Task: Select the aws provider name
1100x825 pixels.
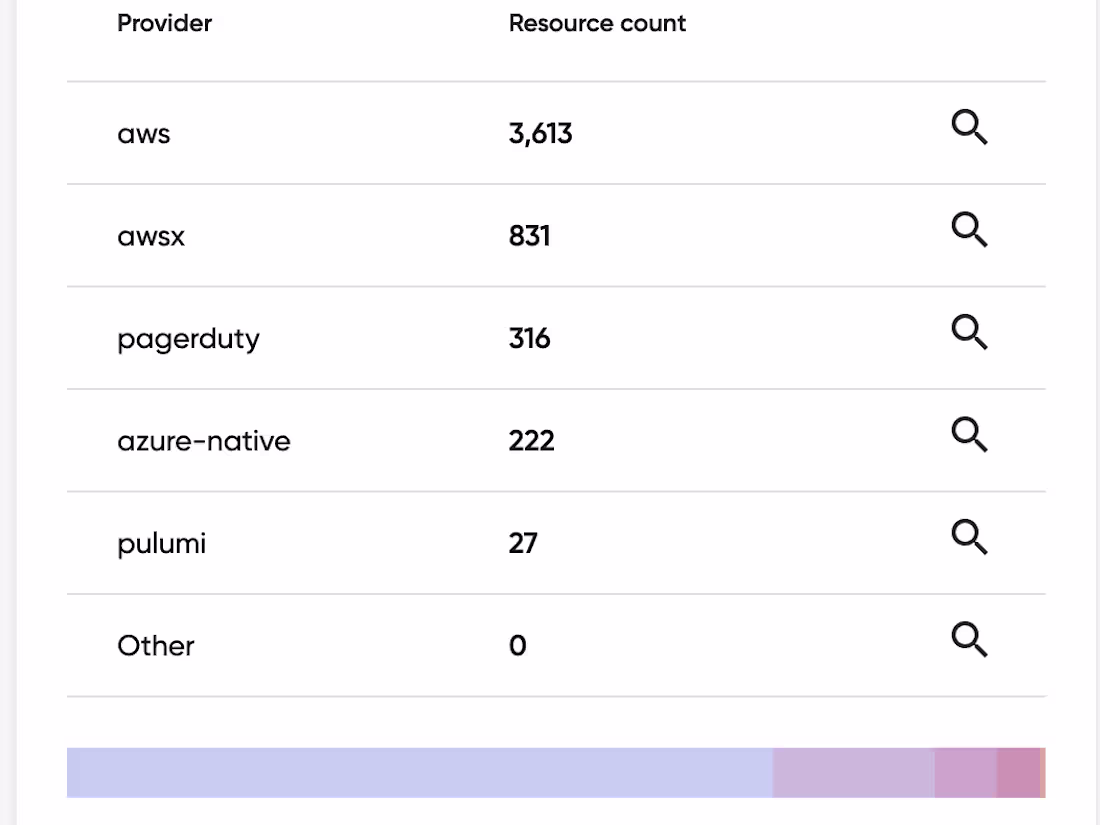Action: 144,134
